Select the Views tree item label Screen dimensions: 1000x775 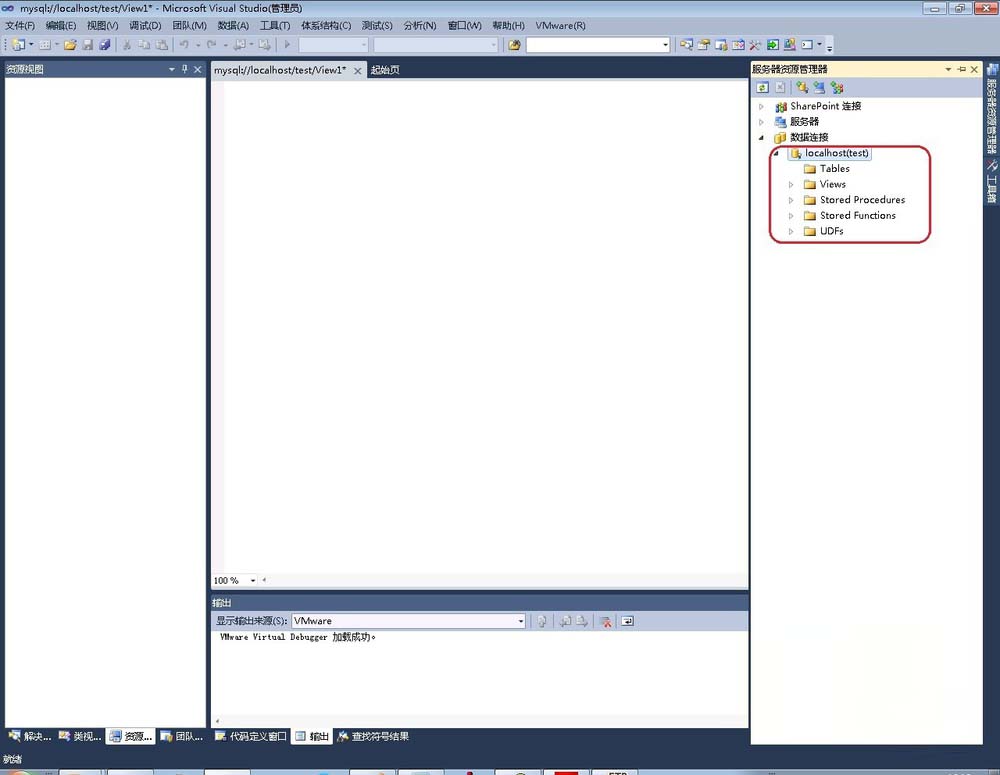(x=832, y=184)
